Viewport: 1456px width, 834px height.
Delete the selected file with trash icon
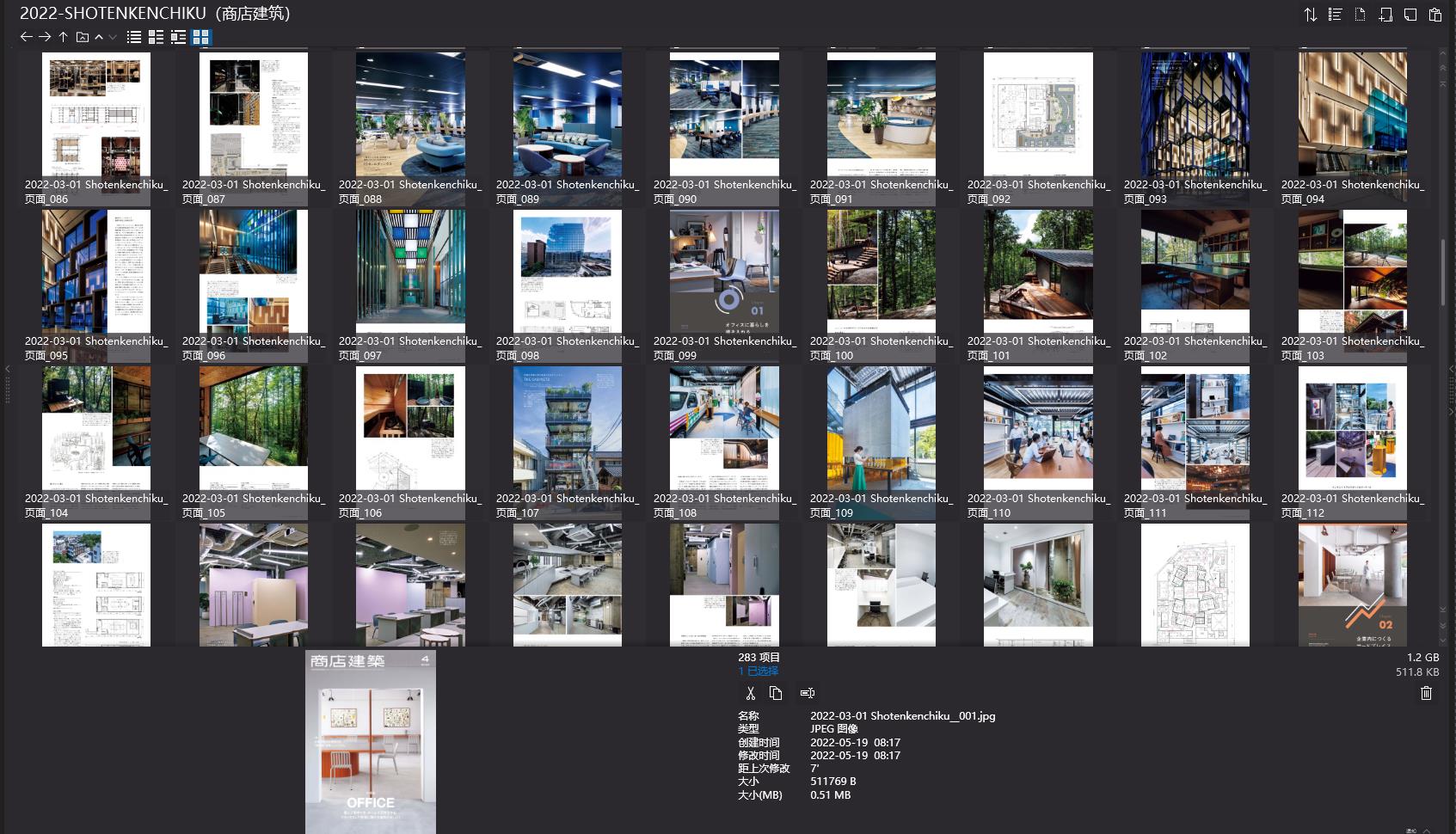(x=1426, y=693)
